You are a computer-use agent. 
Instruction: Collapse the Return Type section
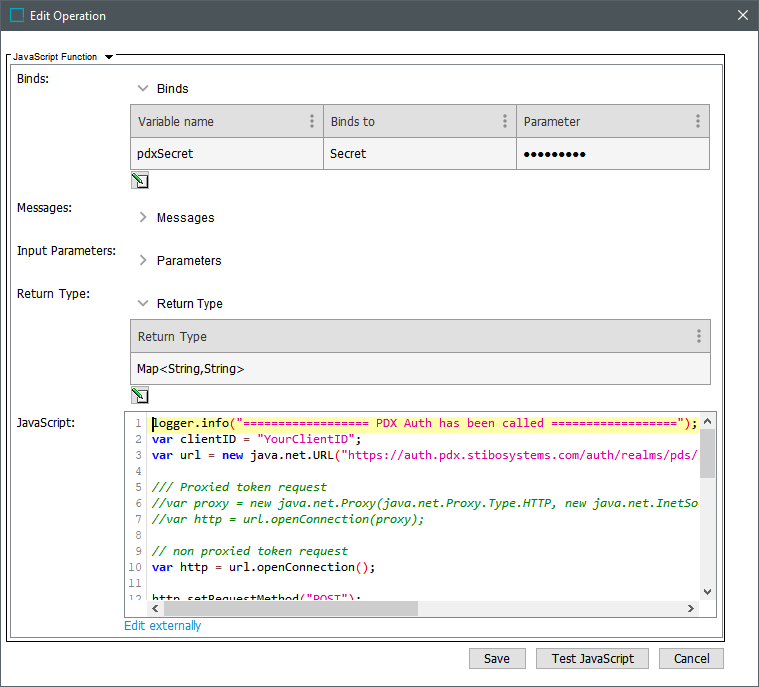pos(143,303)
